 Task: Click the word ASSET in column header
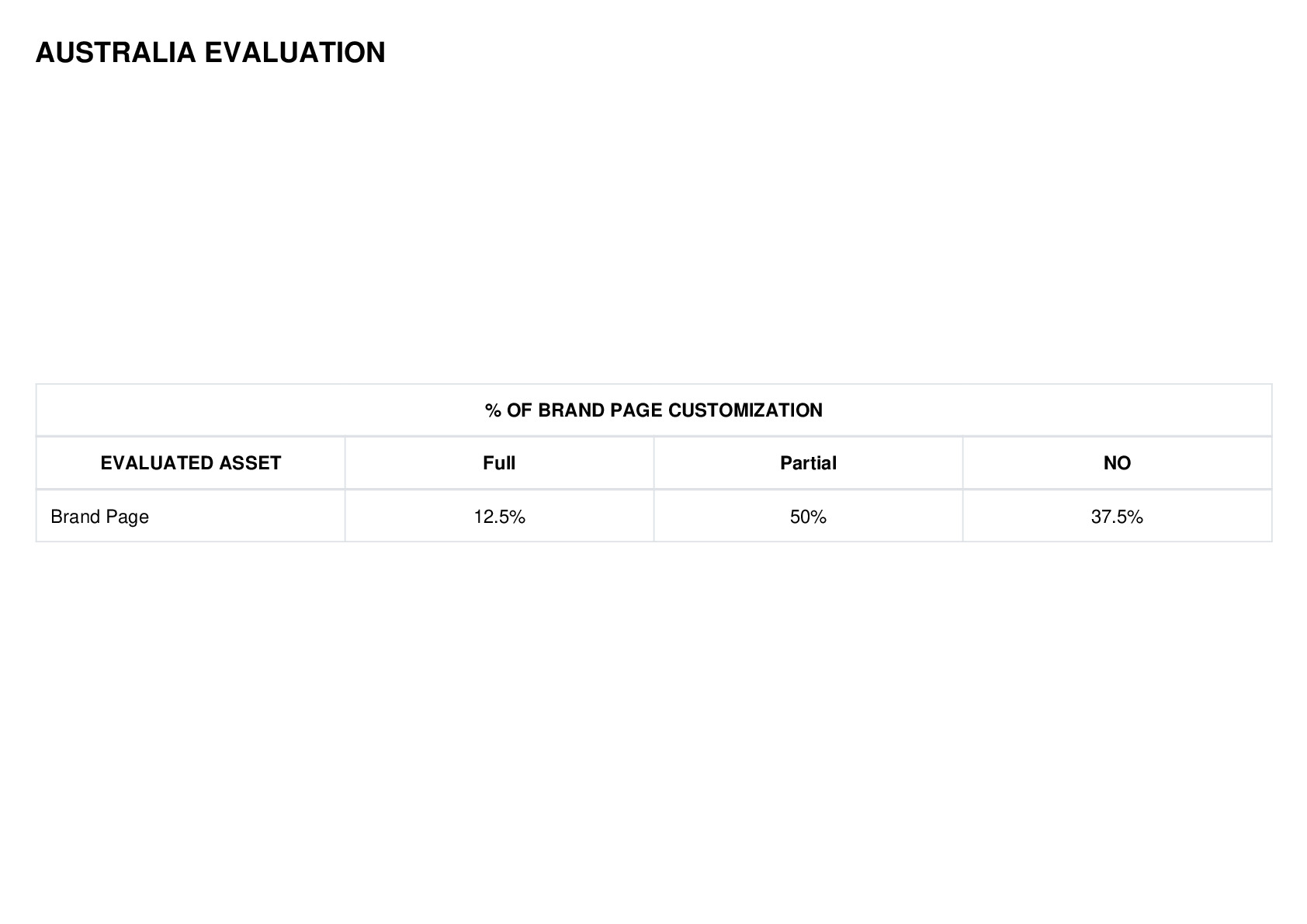pyautogui.click(x=249, y=463)
